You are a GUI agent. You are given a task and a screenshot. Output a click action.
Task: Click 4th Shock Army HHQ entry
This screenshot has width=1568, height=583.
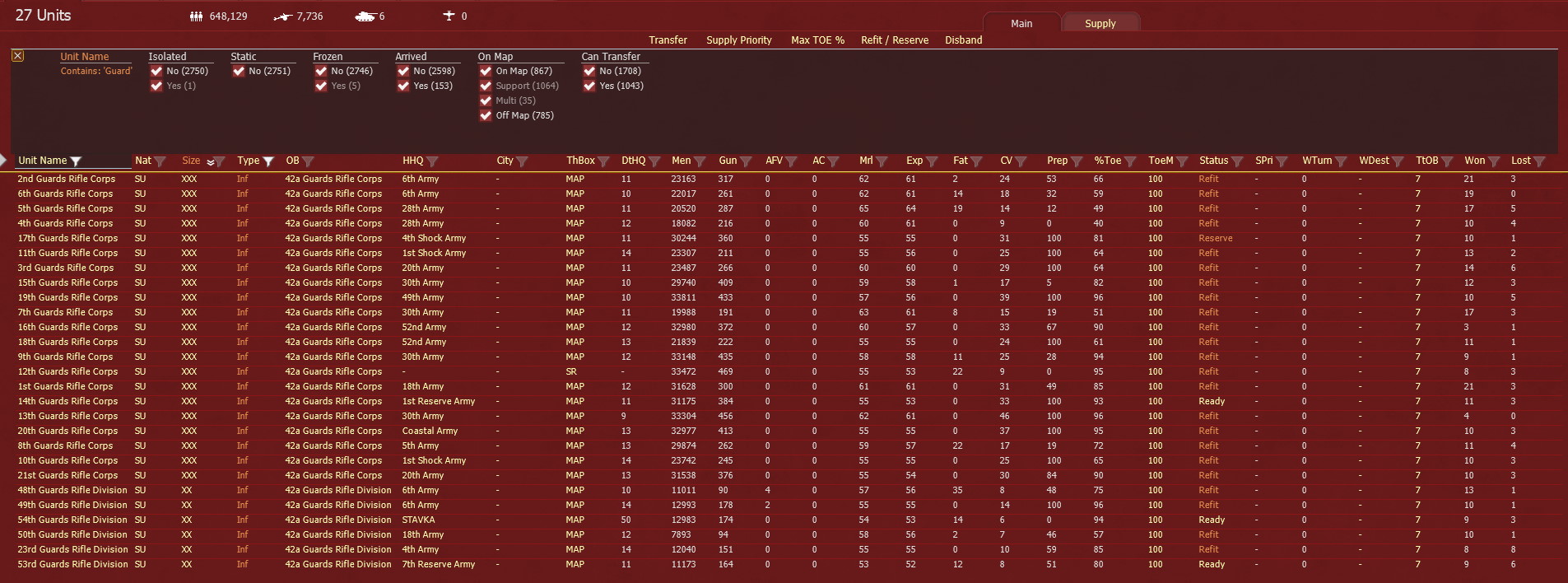434,238
